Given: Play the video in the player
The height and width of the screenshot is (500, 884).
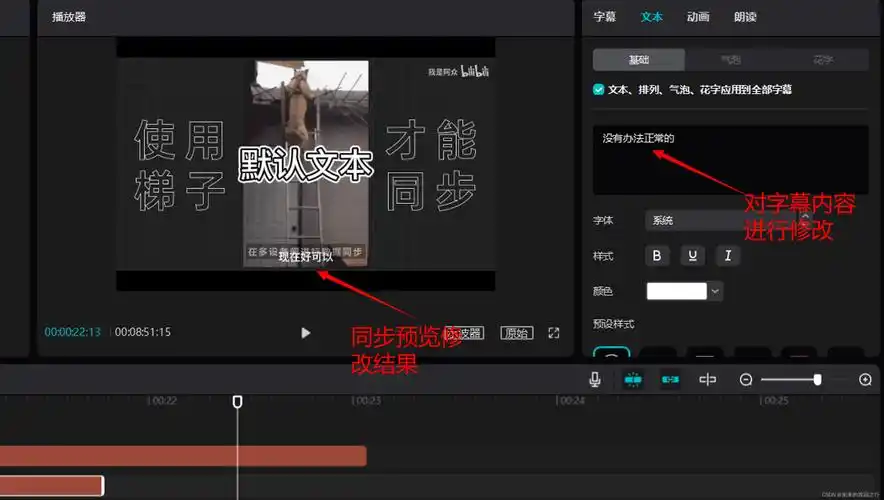Looking at the screenshot, I should pyautogui.click(x=305, y=333).
